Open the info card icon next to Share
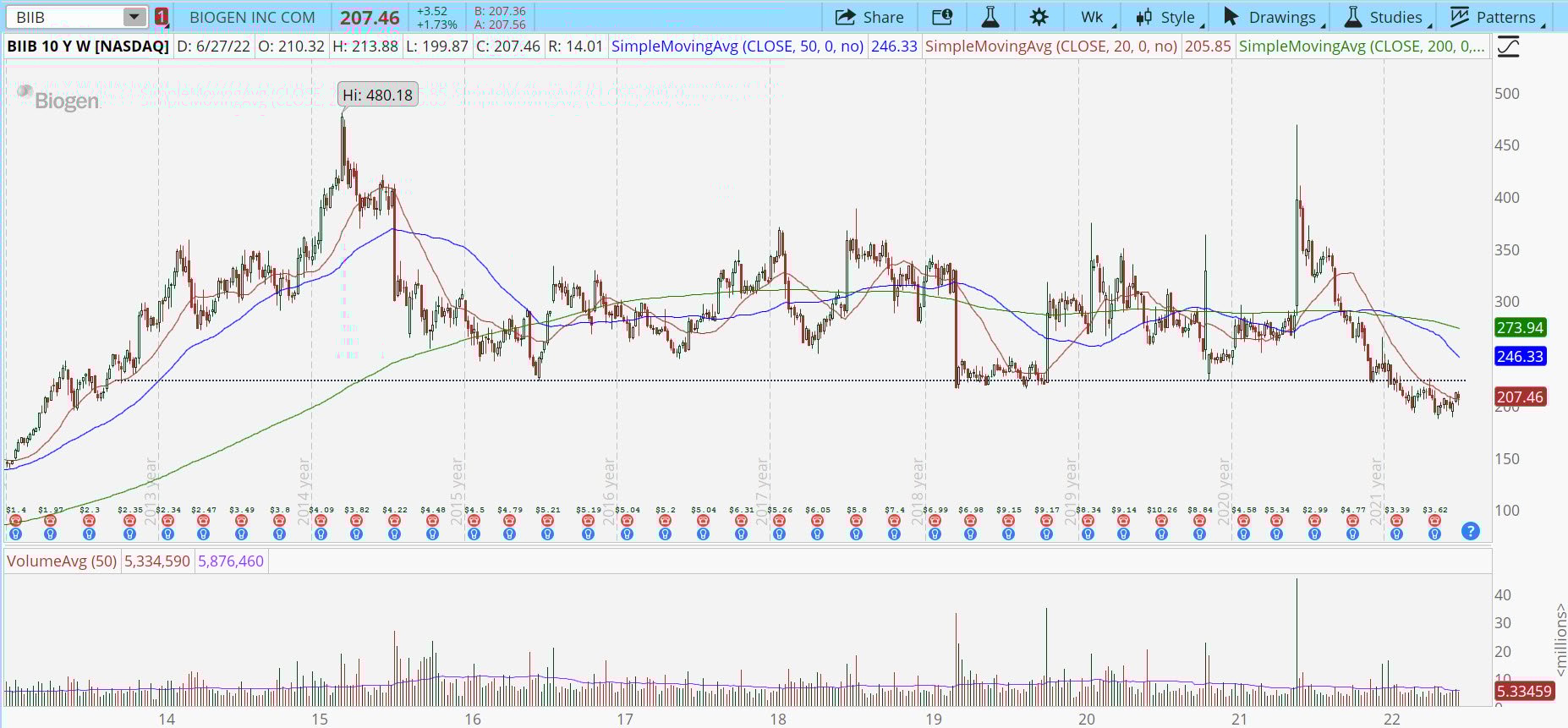The image size is (1568, 728). click(x=942, y=17)
